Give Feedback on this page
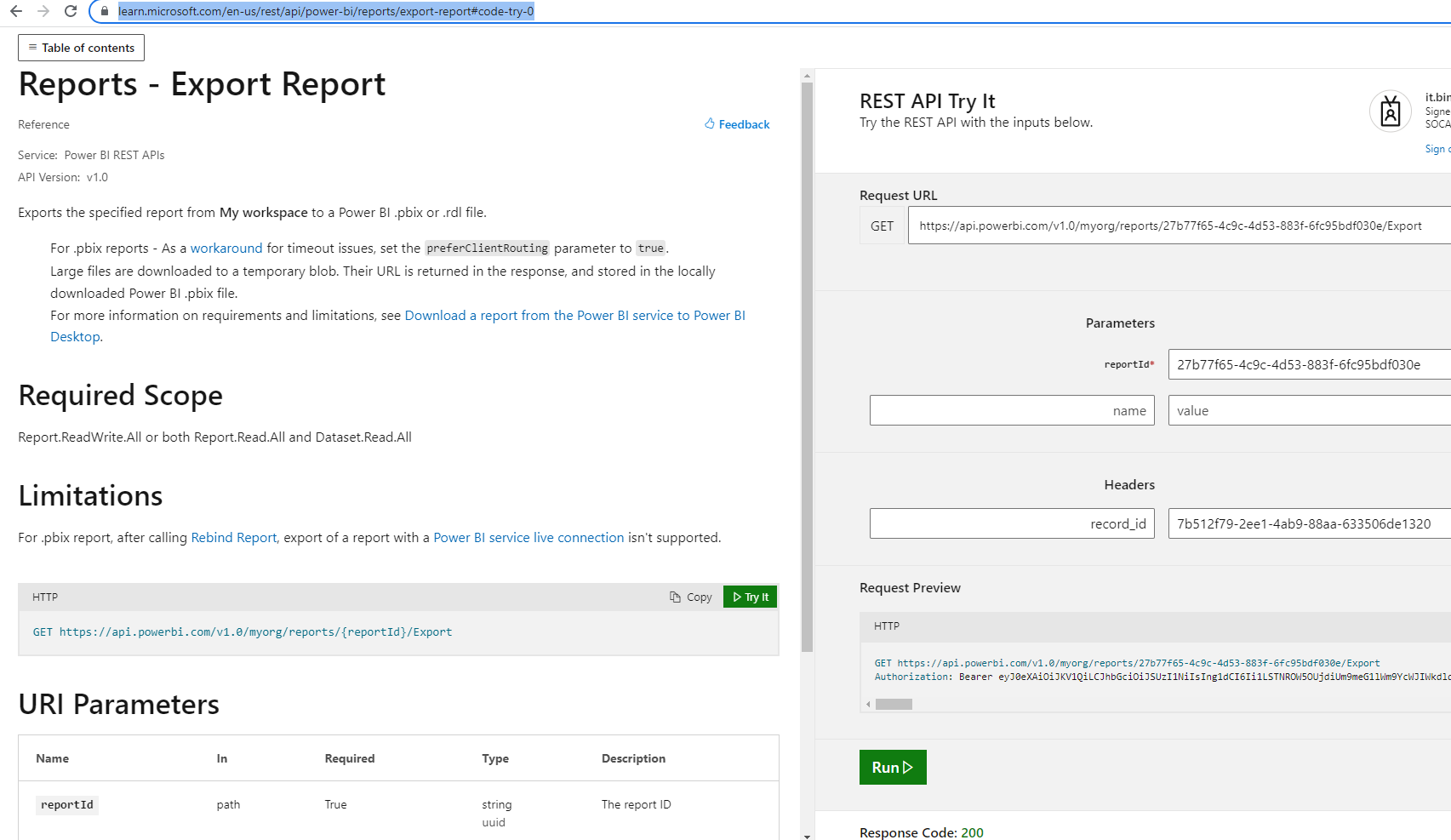Screen dimensions: 1451x840 (x=737, y=124)
